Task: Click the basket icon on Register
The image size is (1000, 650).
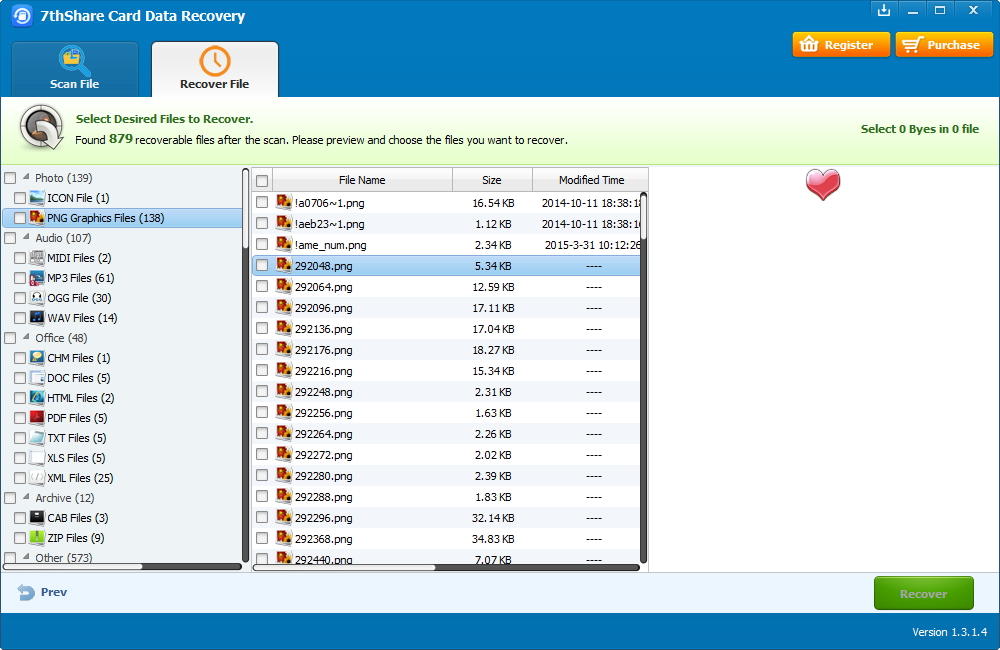Action: (809, 45)
